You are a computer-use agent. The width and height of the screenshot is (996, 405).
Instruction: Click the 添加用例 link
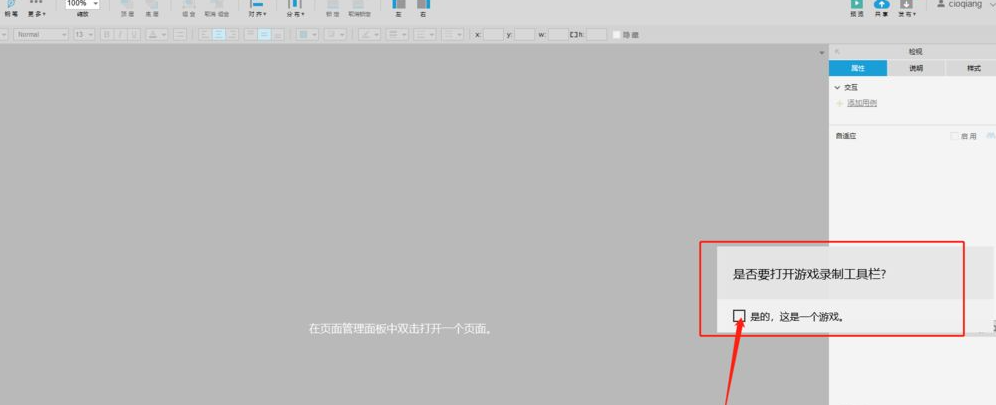click(861, 103)
